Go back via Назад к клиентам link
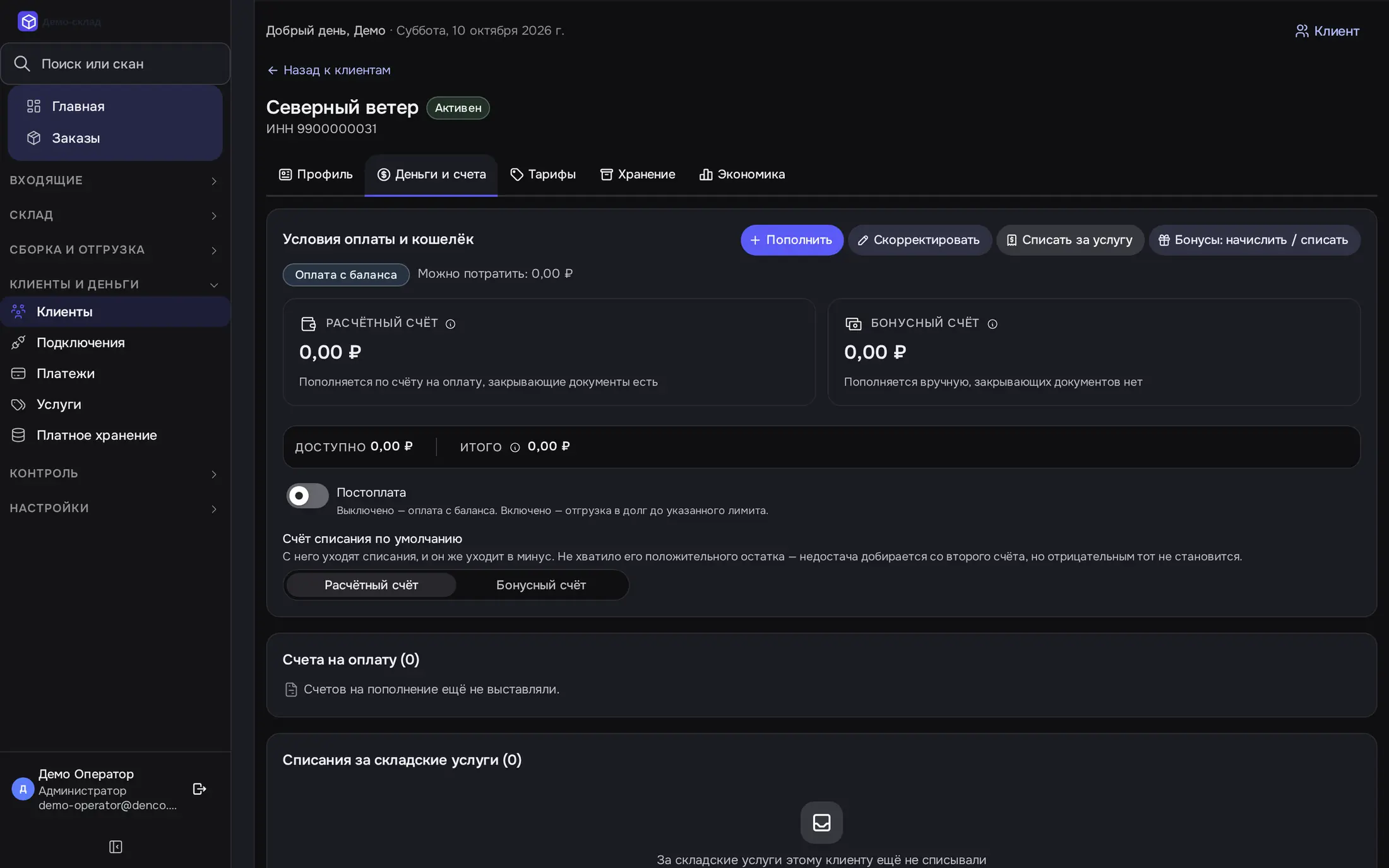Screen dimensions: 1389x868 329,70
